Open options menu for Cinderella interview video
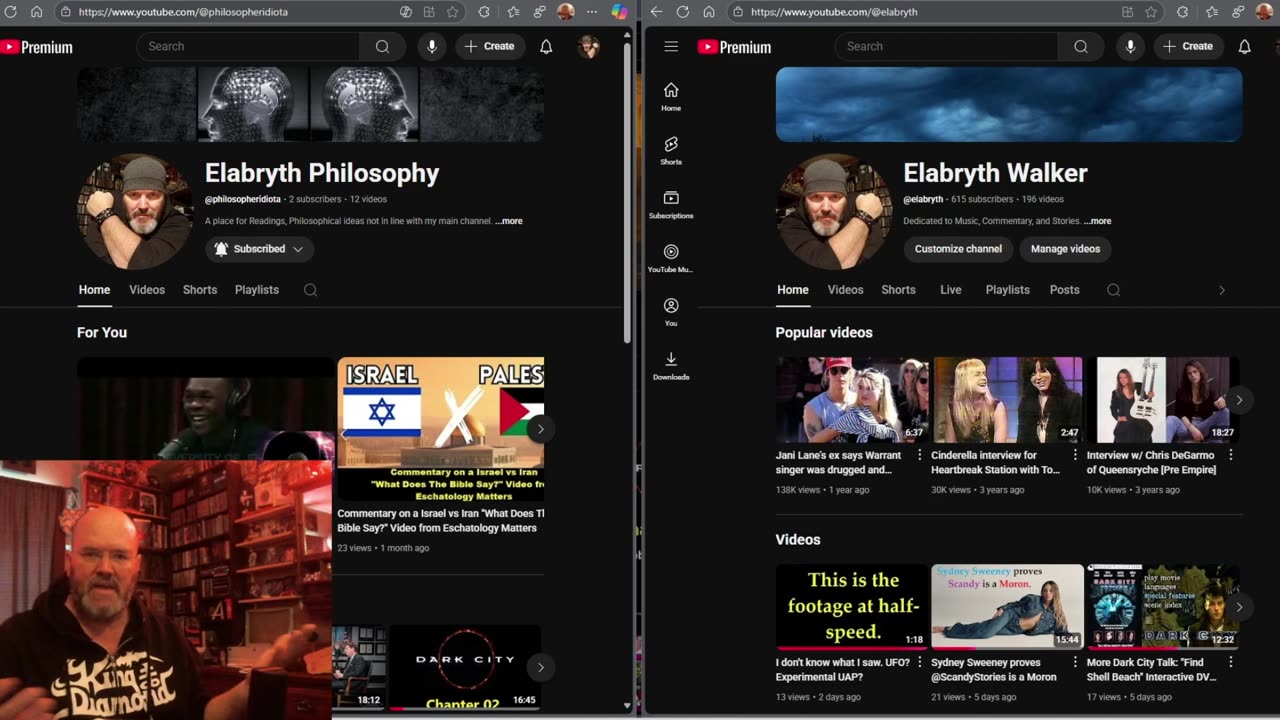The height and width of the screenshot is (720, 1280). (1075, 455)
